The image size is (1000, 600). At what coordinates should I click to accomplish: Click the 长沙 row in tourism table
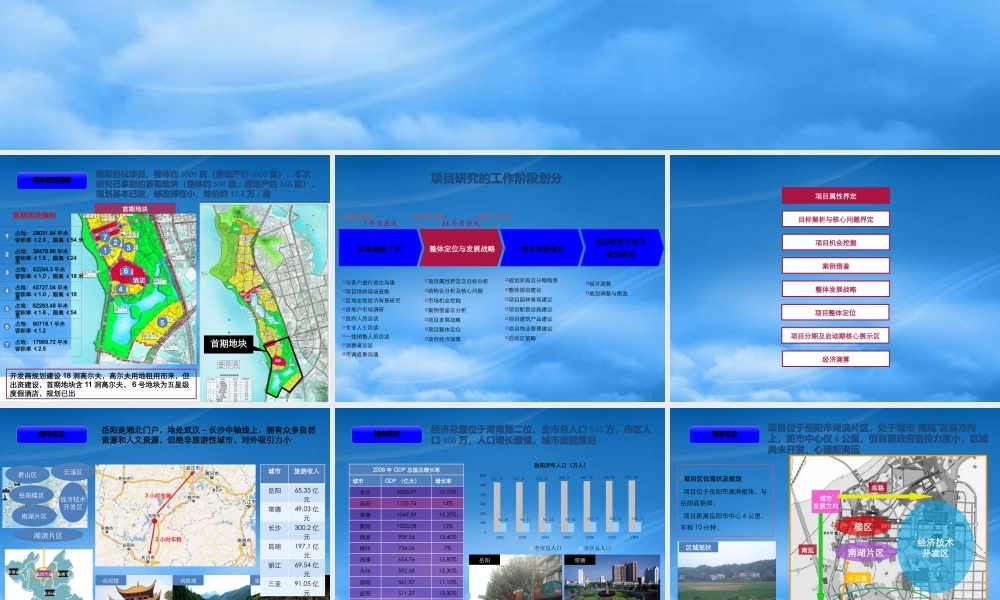(293, 532)
